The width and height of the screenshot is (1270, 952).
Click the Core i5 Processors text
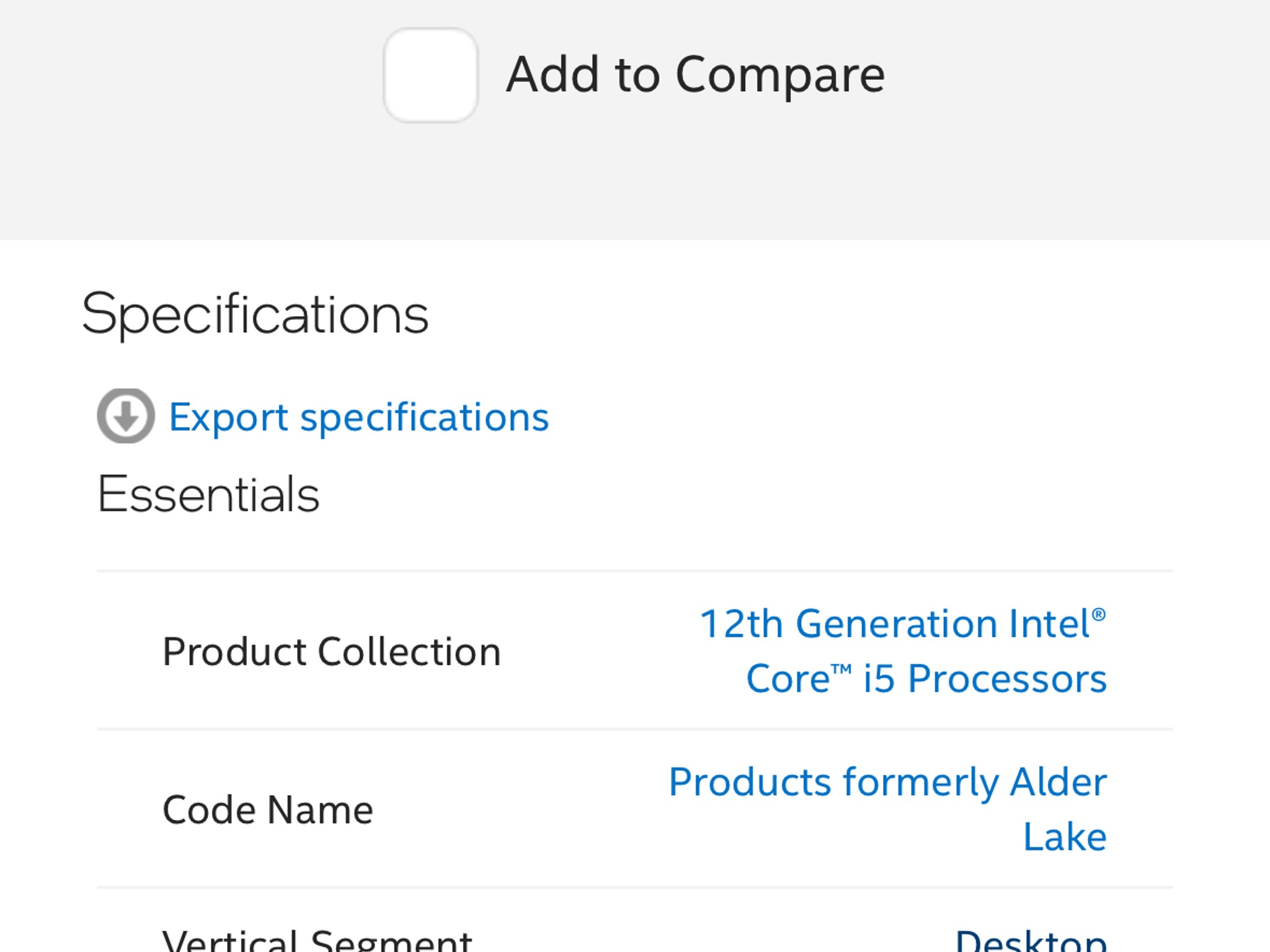[926, 679]
